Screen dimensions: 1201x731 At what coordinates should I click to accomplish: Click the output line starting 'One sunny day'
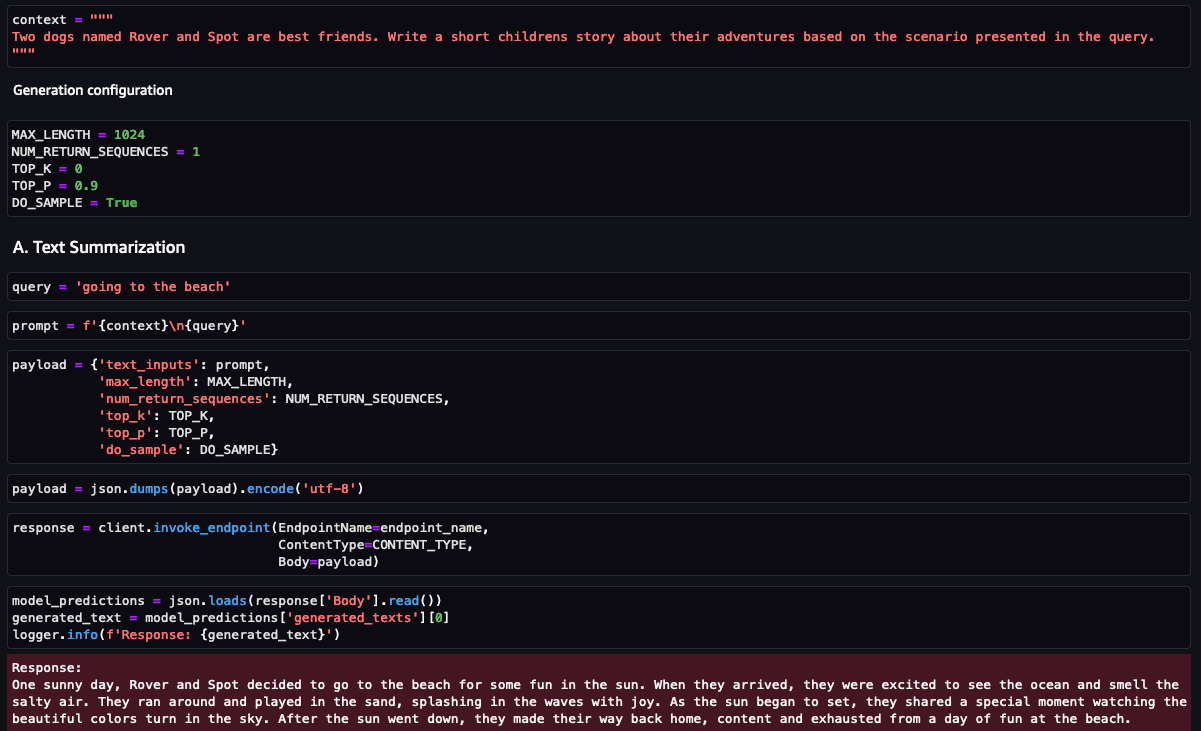tap(596, 685)
